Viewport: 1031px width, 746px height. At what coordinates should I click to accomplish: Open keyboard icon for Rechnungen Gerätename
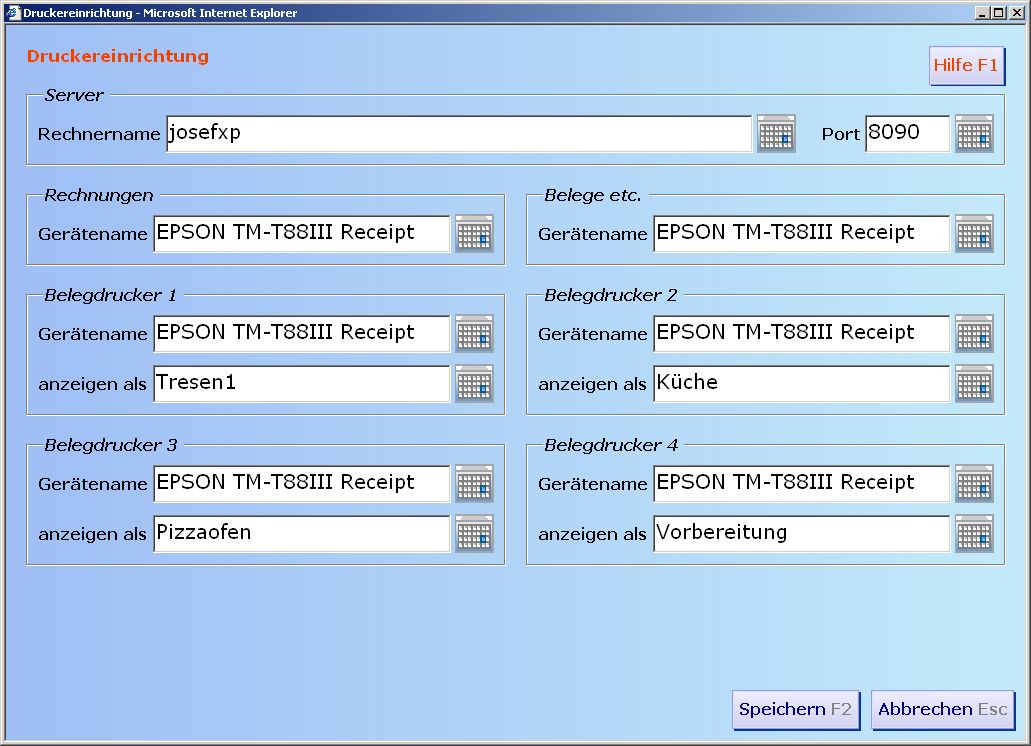coord(474,234)
